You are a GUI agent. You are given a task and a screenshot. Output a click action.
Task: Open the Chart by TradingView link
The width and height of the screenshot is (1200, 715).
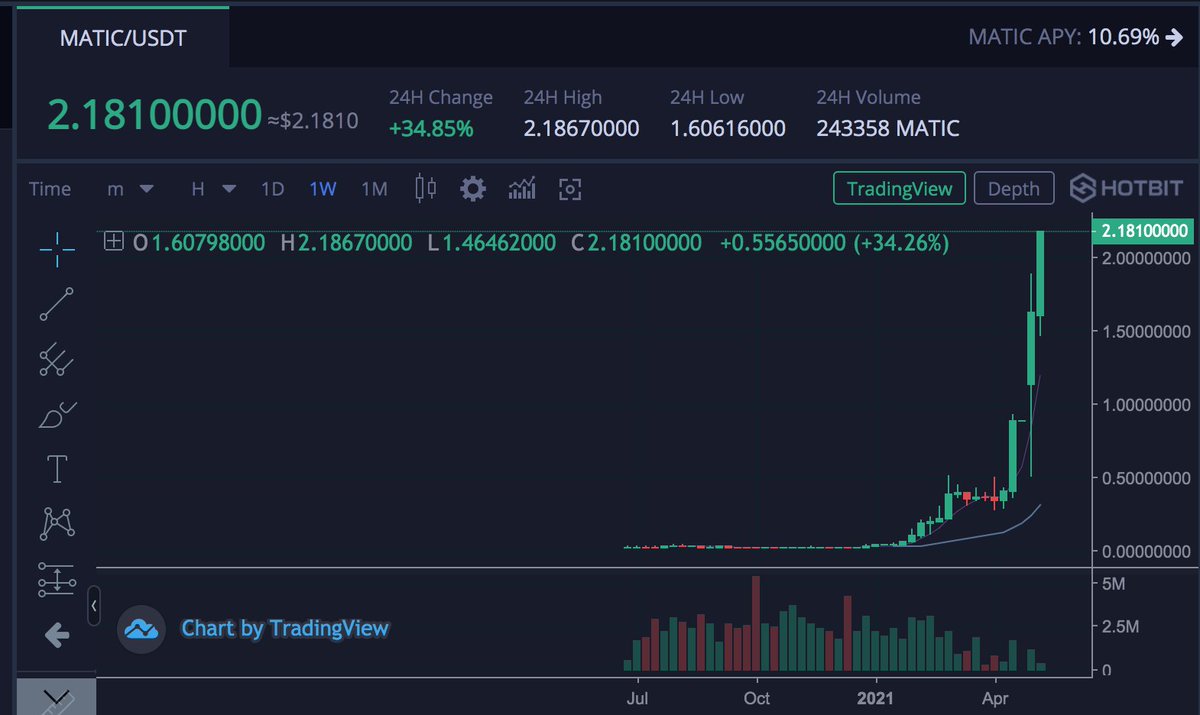pos(285,628)
